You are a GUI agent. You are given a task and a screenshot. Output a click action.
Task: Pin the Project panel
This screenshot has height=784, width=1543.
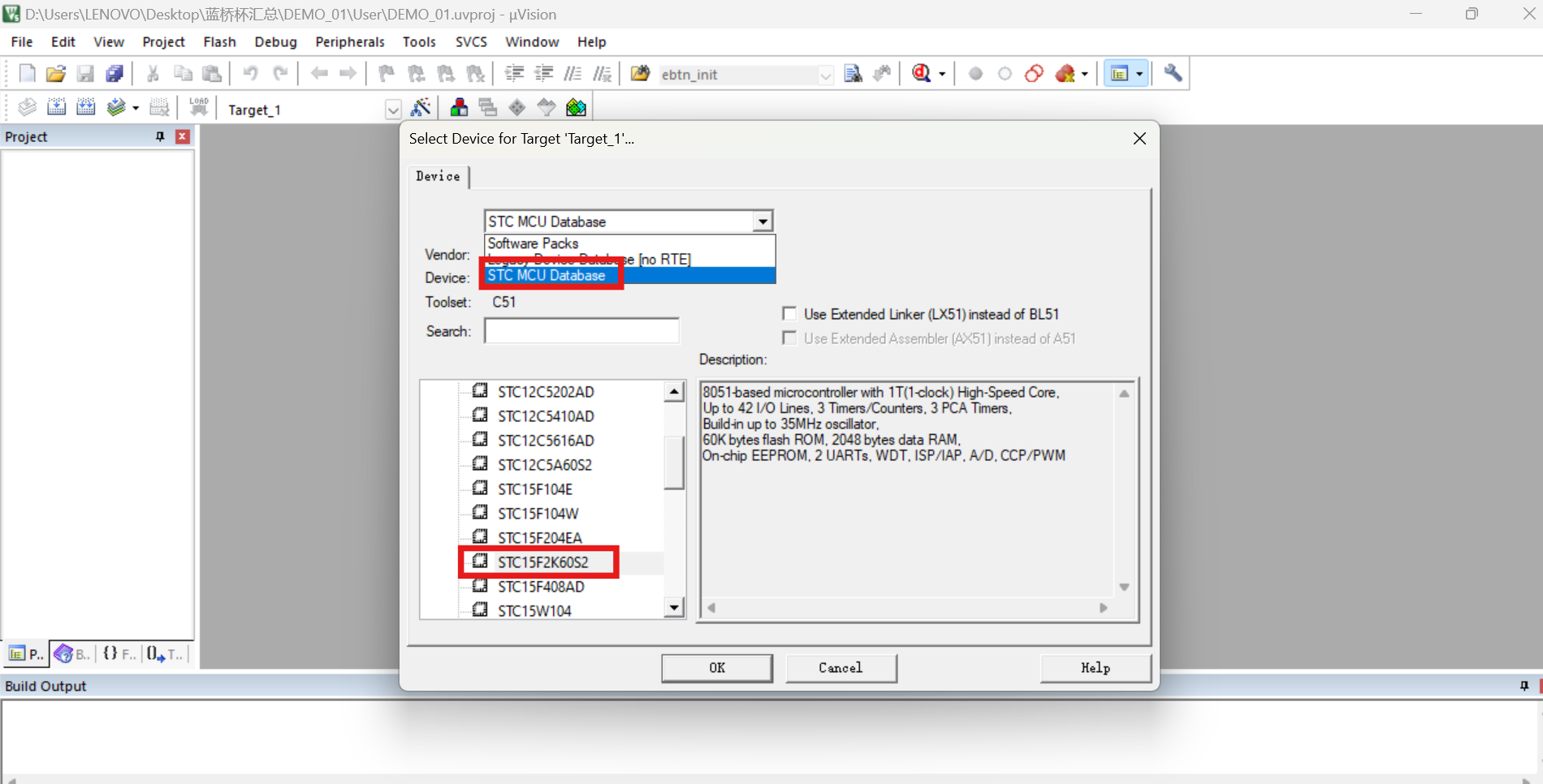pos(160,136)
